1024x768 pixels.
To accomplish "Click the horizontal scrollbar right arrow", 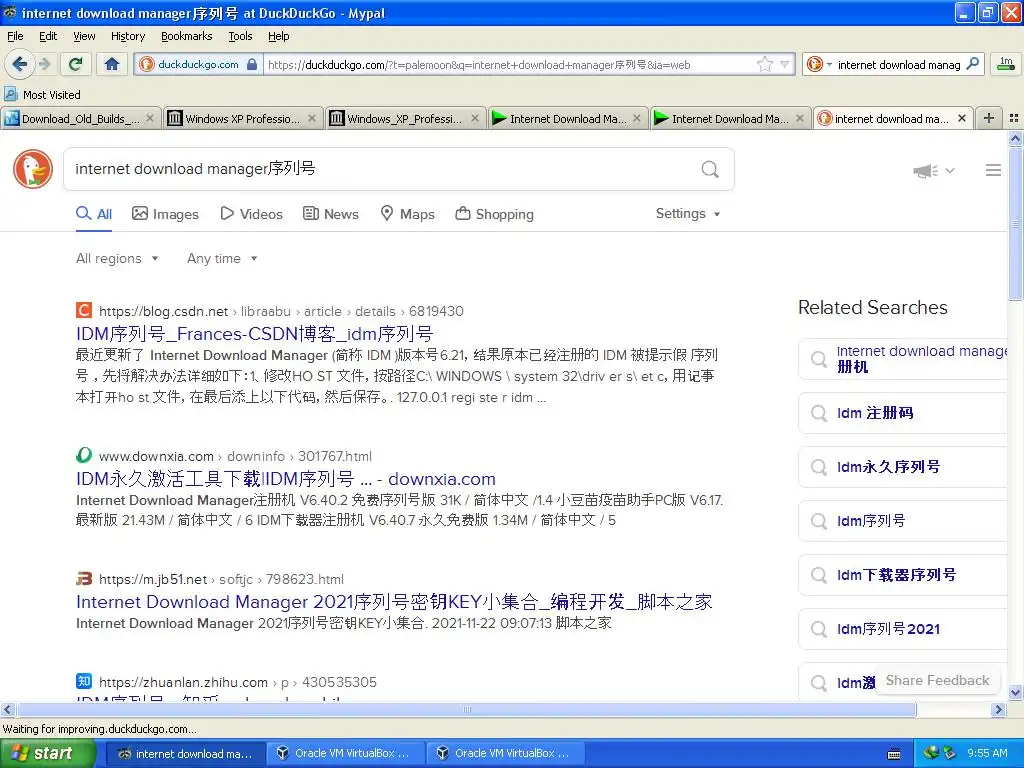I will pos(999,709).
